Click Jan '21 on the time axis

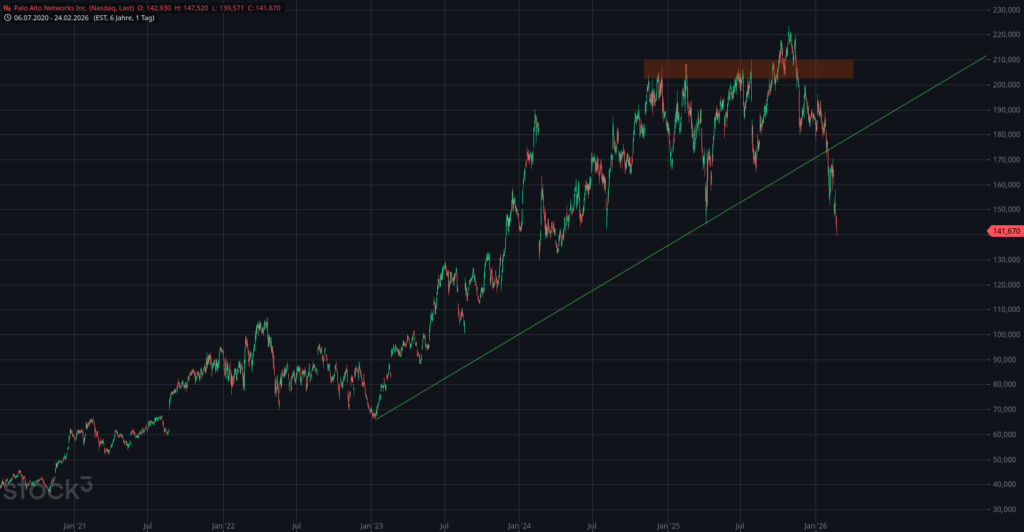(74, 524)
